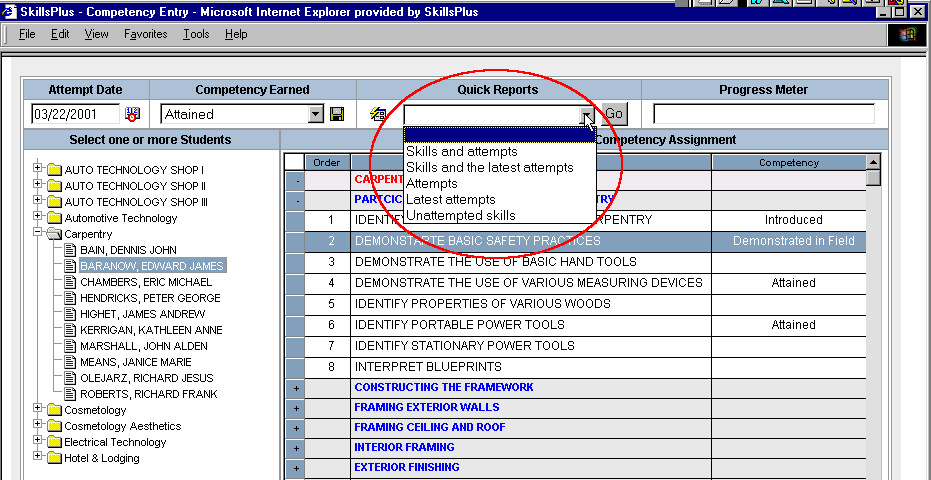This screenshot has width=931, height=480.
Task: Click the Go button
Action: click(x=614, y=114)
